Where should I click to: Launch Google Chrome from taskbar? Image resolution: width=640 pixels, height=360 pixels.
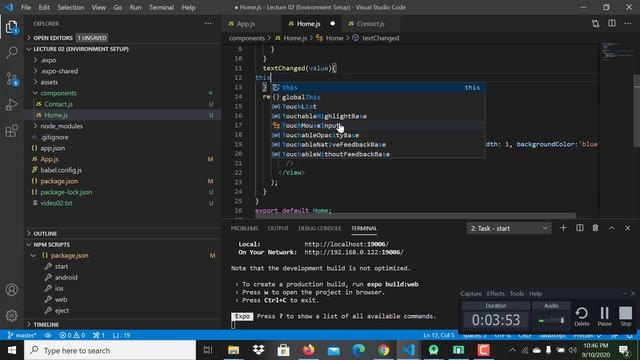[383, 350]
